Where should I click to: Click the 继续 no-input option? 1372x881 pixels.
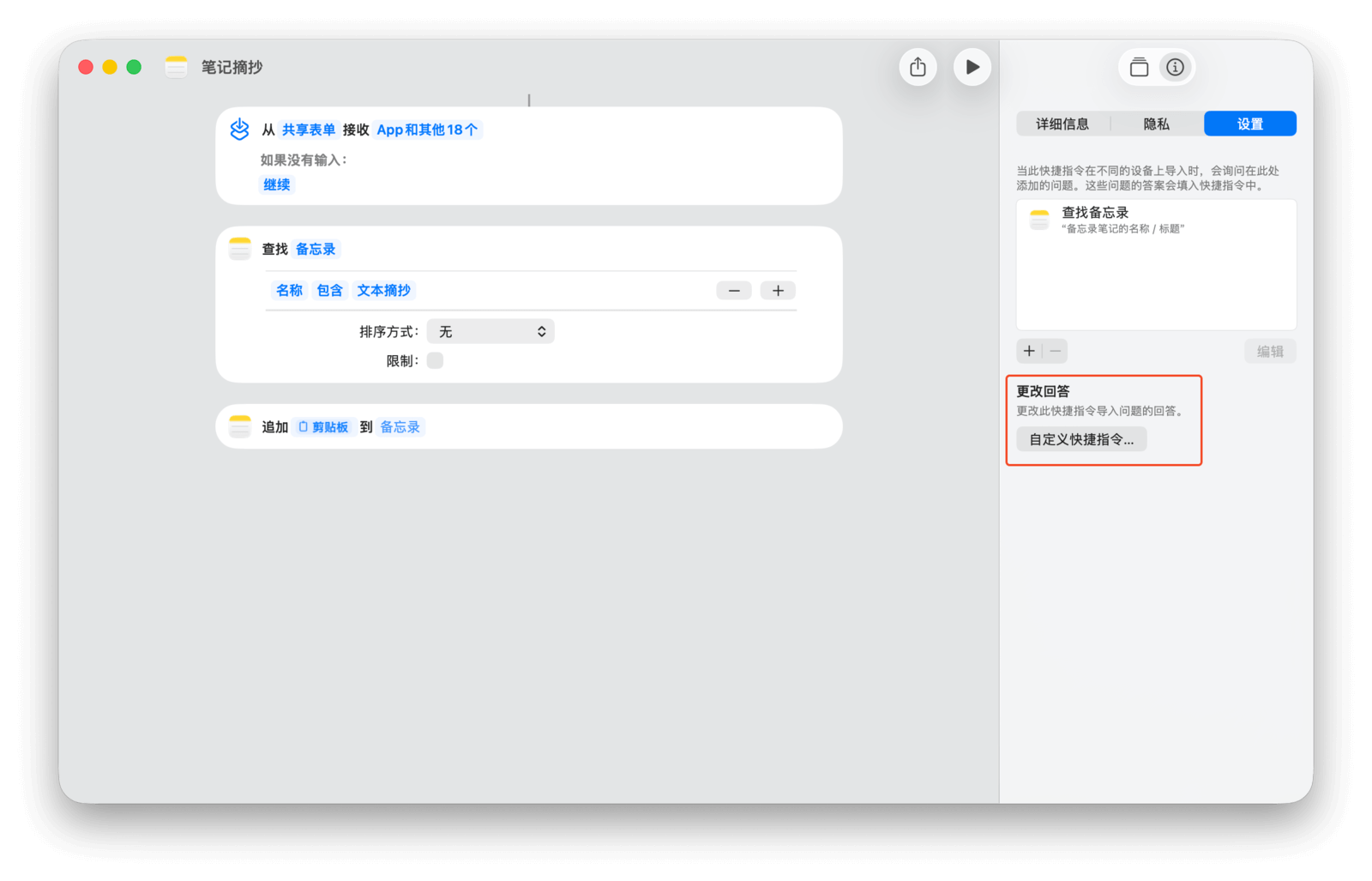tap(276, 185)
